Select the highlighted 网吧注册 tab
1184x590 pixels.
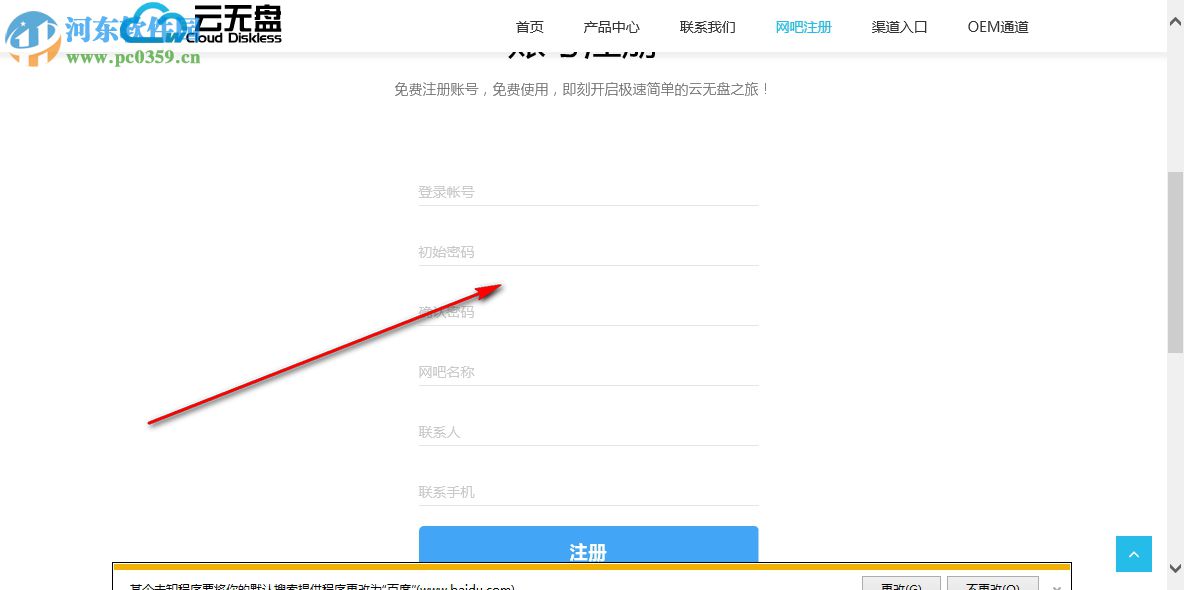click(x=803, y=27)
